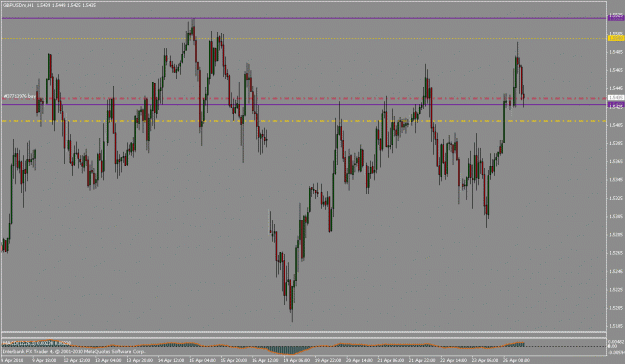Click the '12 Apr 12:00' time axis label
This screenshot has height=364, width=625.
click(77, 360)
